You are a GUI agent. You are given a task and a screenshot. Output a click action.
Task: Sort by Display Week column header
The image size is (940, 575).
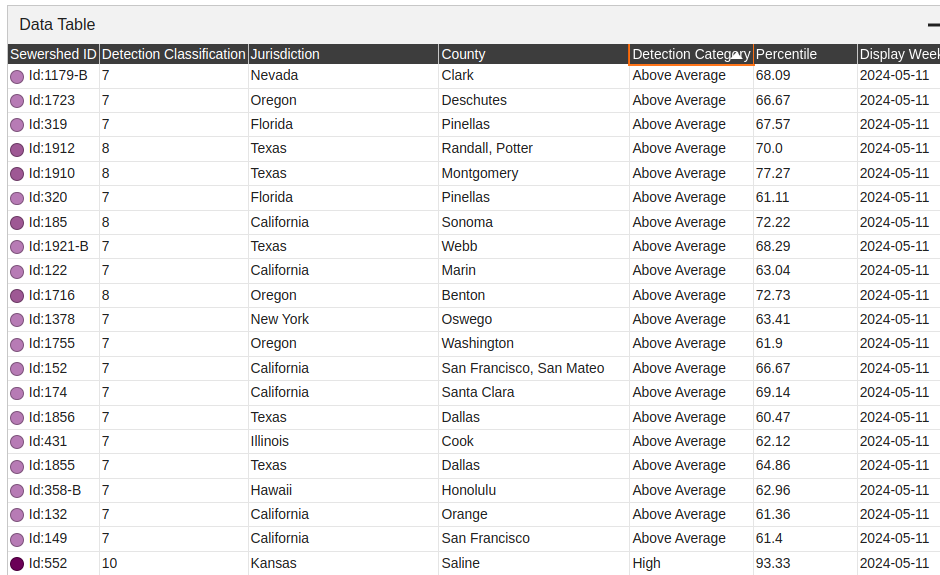(x=899, y=54)
